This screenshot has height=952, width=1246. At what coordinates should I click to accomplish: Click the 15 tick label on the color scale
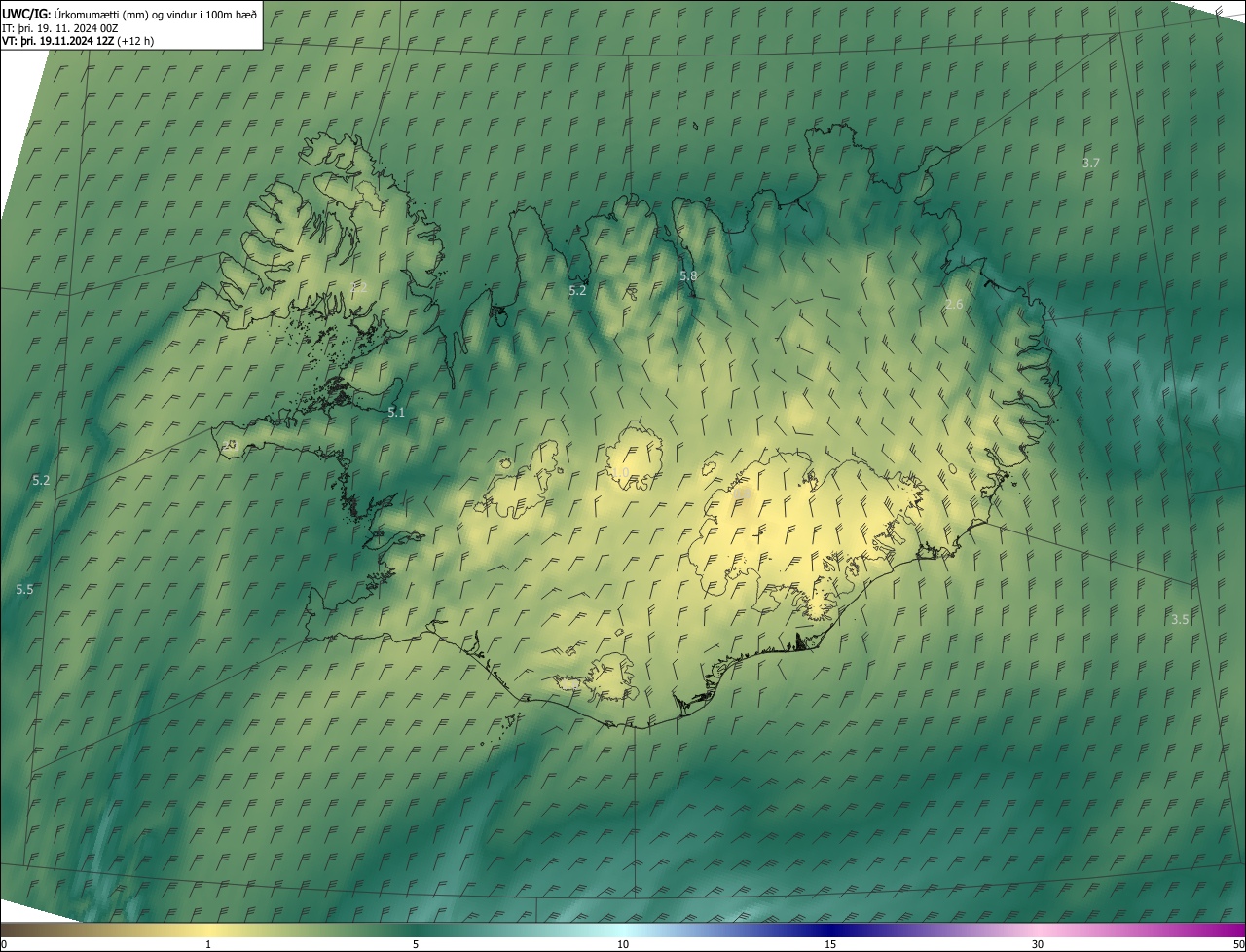[x=830, y=945]
